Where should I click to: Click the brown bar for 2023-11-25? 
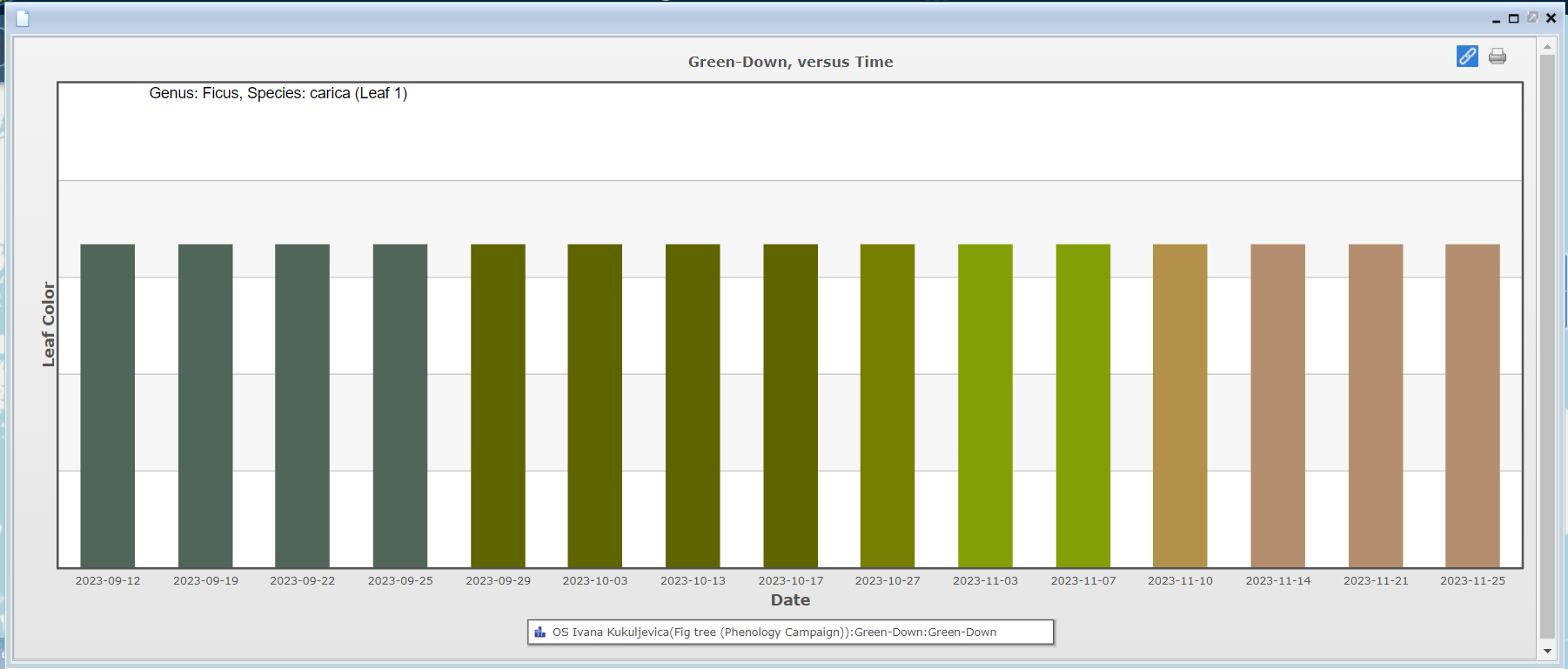click(1472, 405)
